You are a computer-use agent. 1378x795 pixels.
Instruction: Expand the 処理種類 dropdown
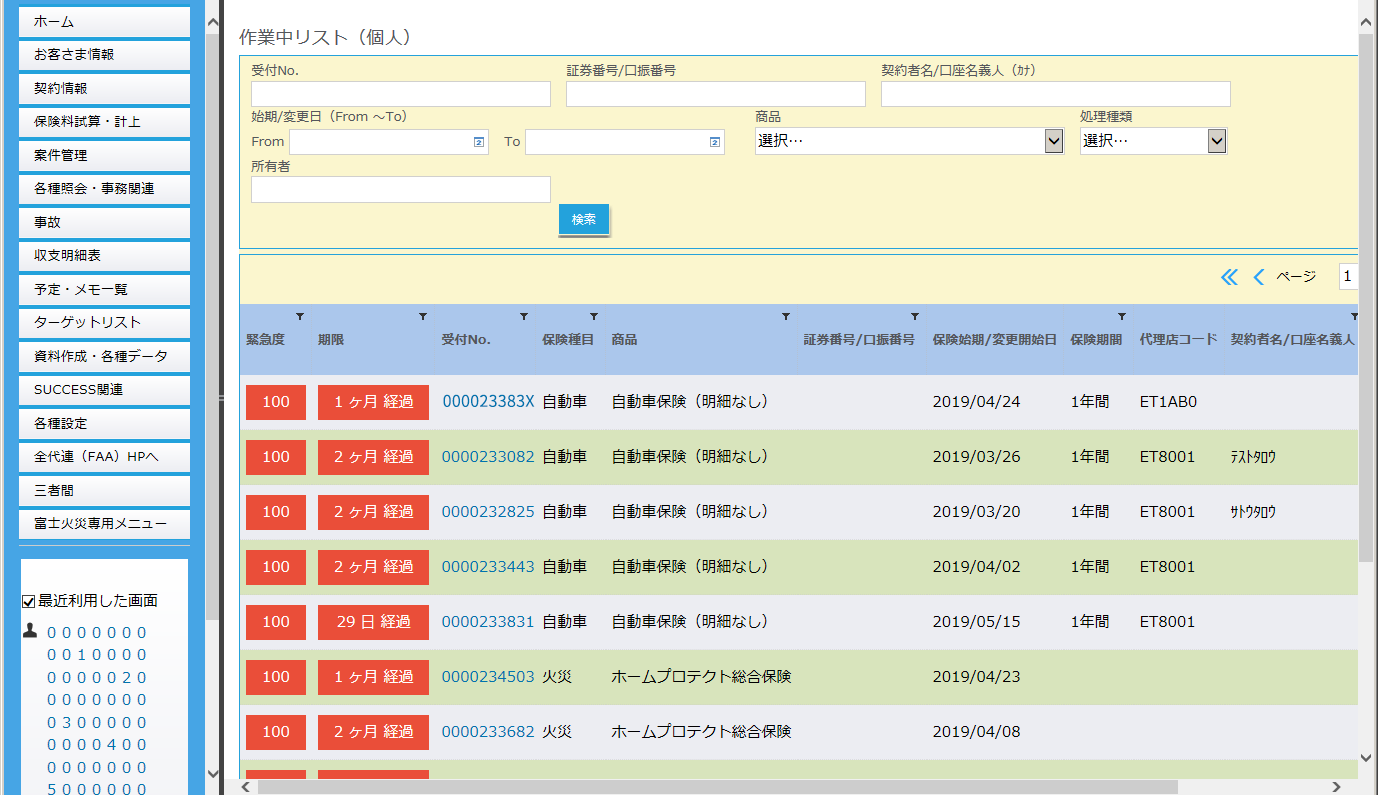(1216, 141)
